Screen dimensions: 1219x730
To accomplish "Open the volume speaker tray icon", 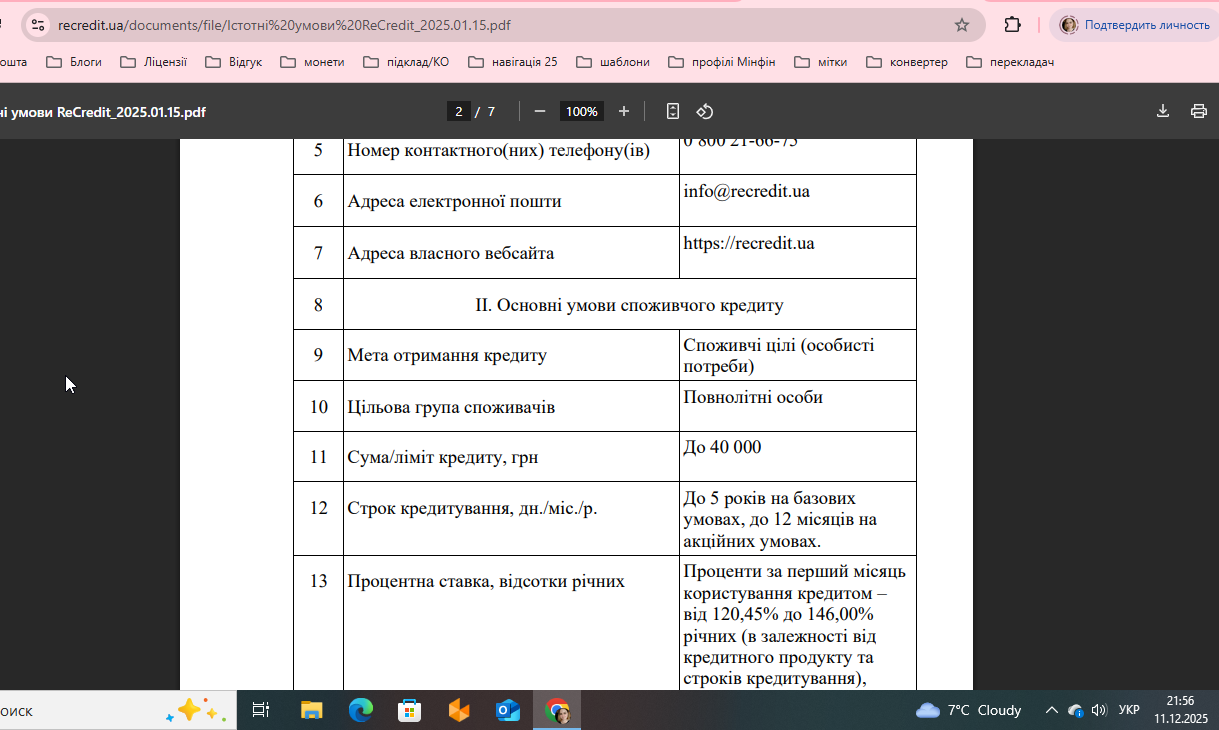I will (1099, 710).
